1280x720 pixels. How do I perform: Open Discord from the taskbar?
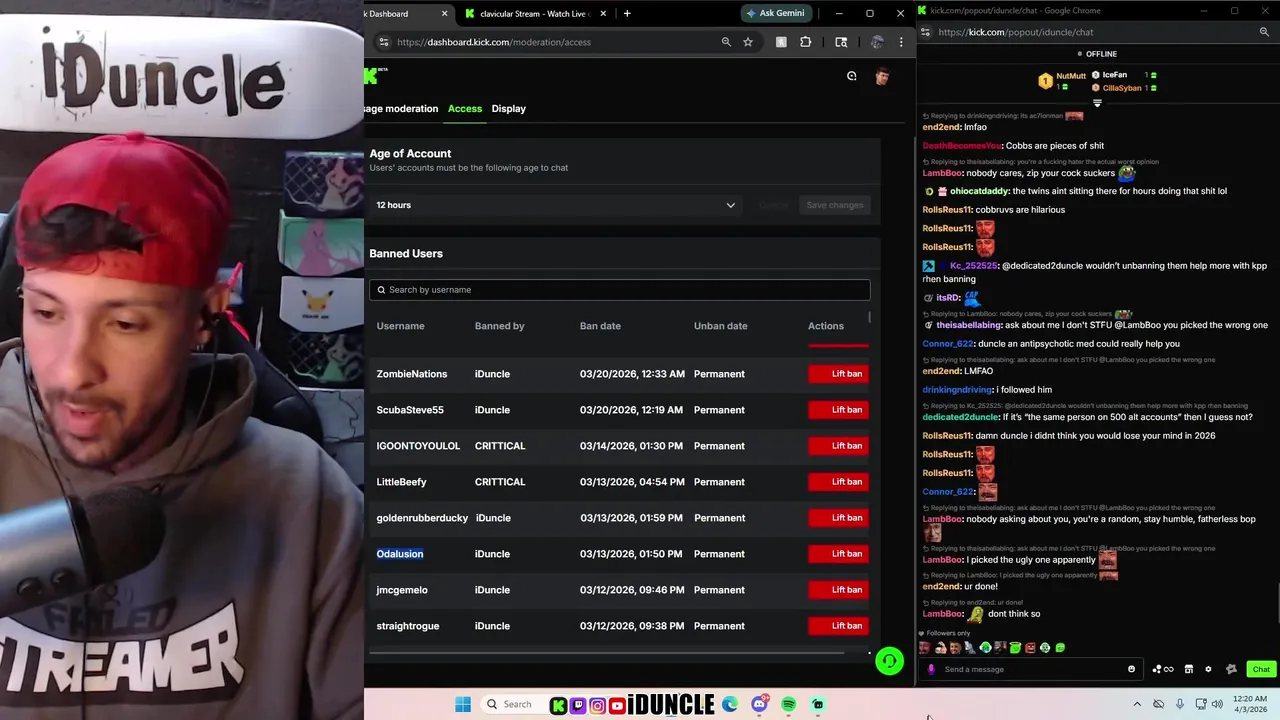(x=759, y=705)
